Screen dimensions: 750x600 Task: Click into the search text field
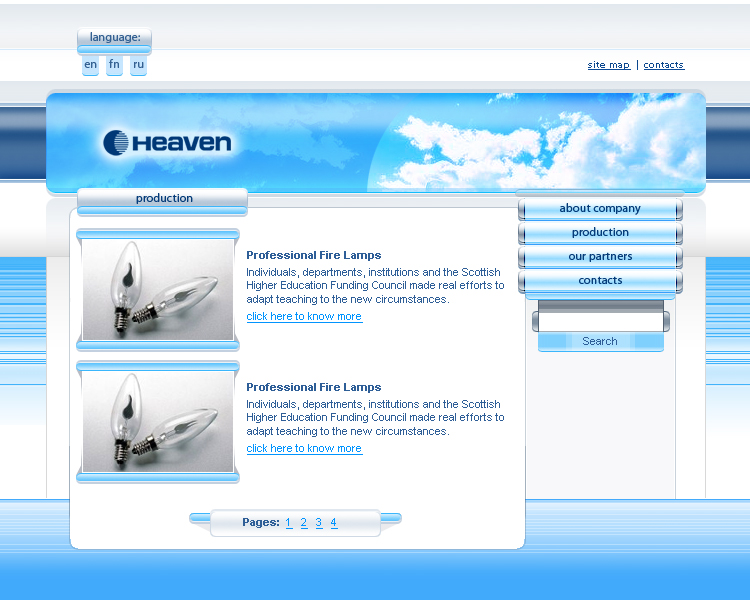(x=600, y=321)
